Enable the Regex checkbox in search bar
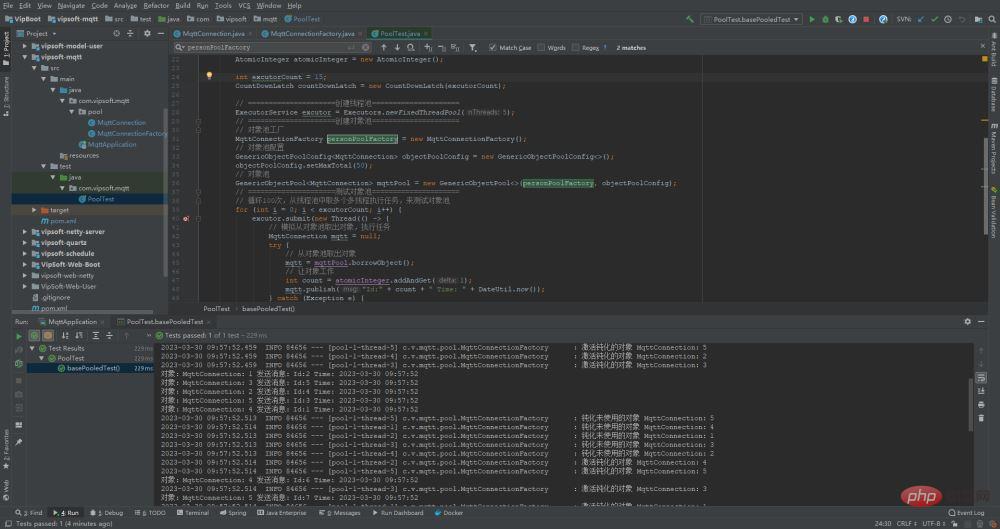Viewport: 1000px width, 529px height. (575, 47)
